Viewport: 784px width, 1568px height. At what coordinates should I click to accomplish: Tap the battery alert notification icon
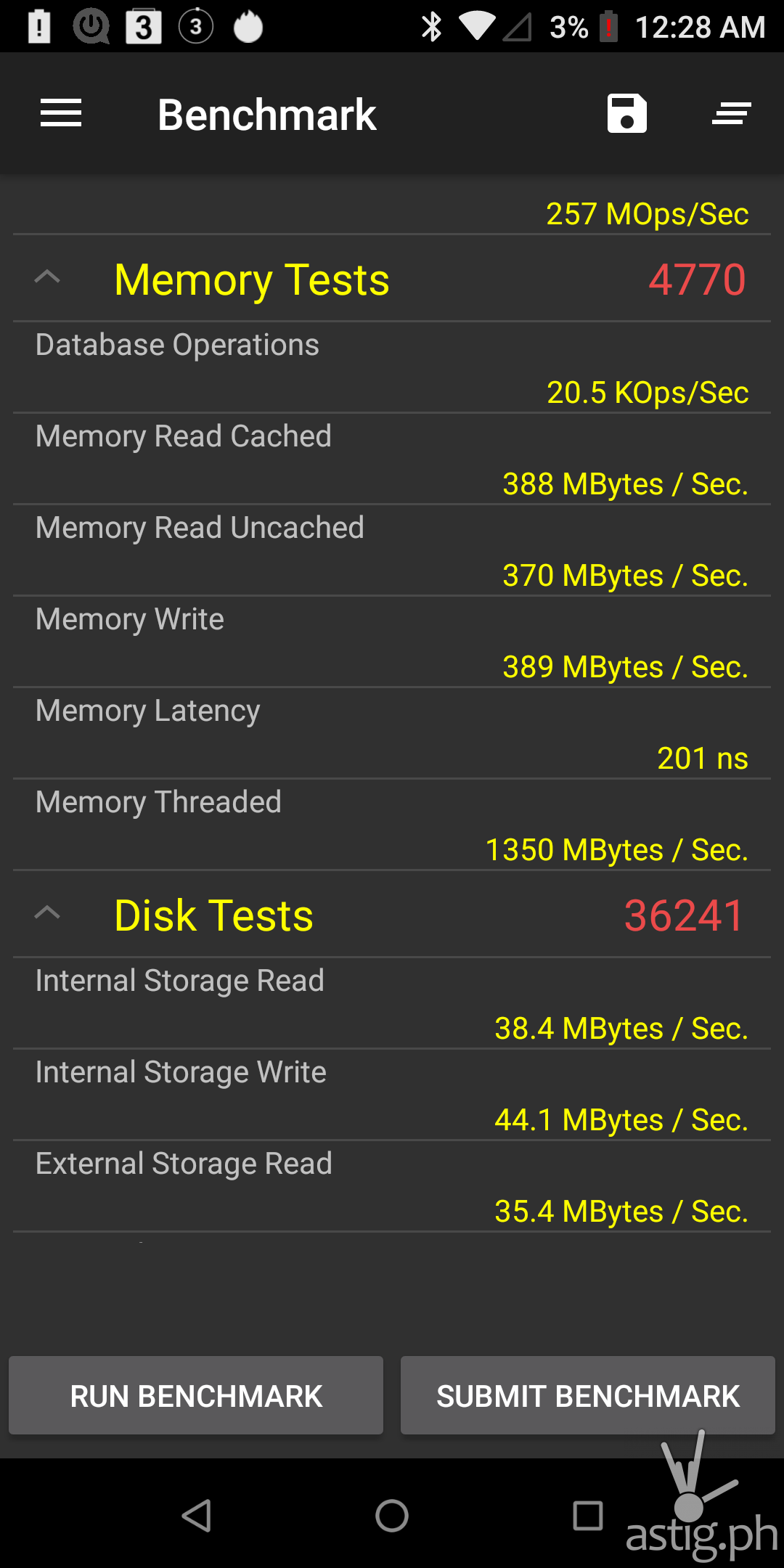[39, 28]
